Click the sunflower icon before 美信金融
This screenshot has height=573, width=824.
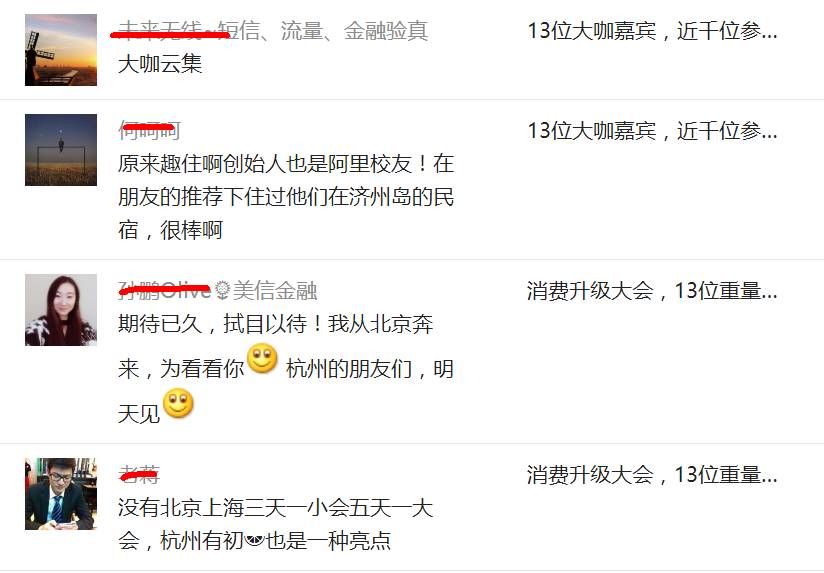point(222,290)
